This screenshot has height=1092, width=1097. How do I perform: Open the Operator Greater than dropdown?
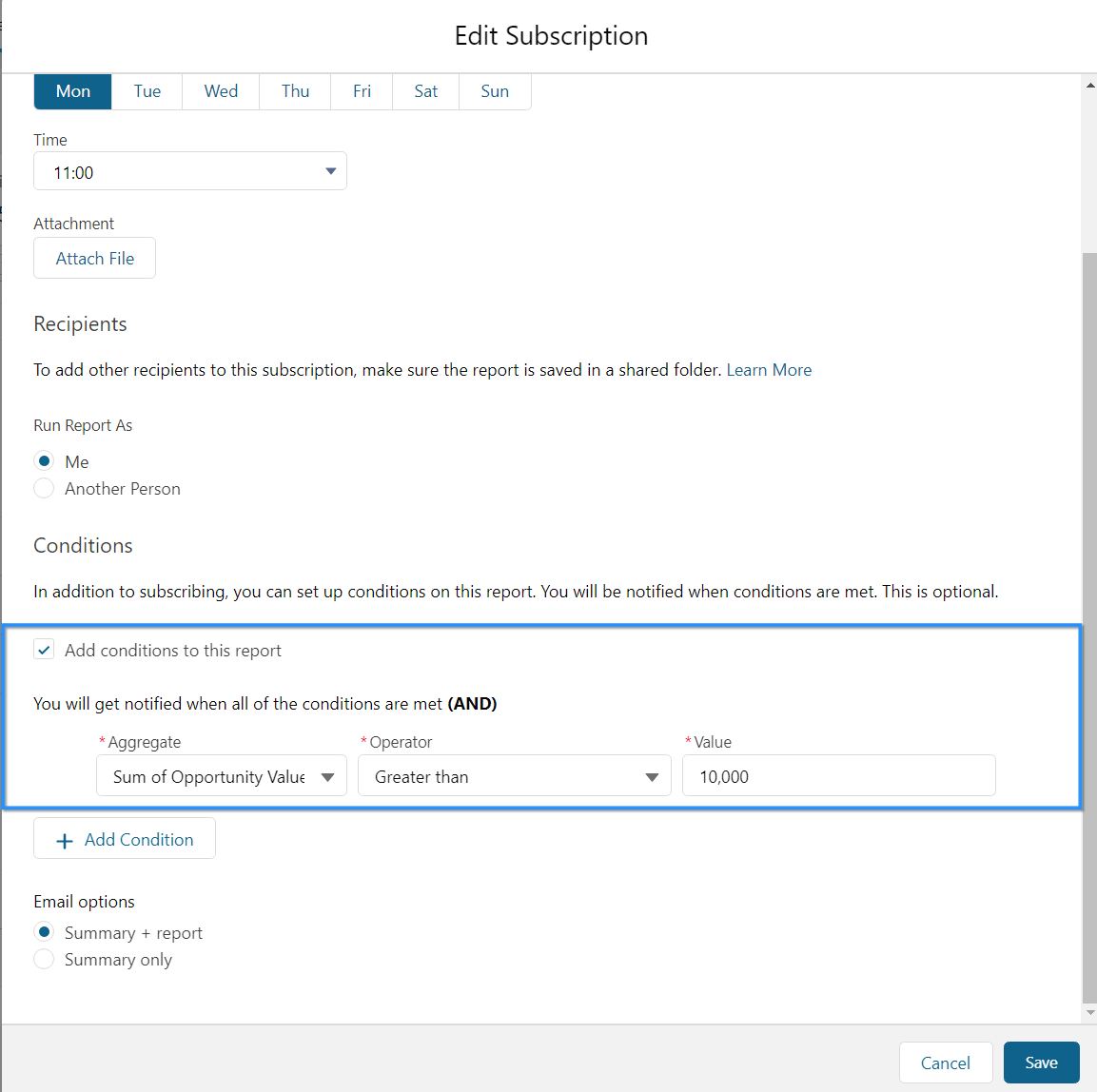coord(514,776)
